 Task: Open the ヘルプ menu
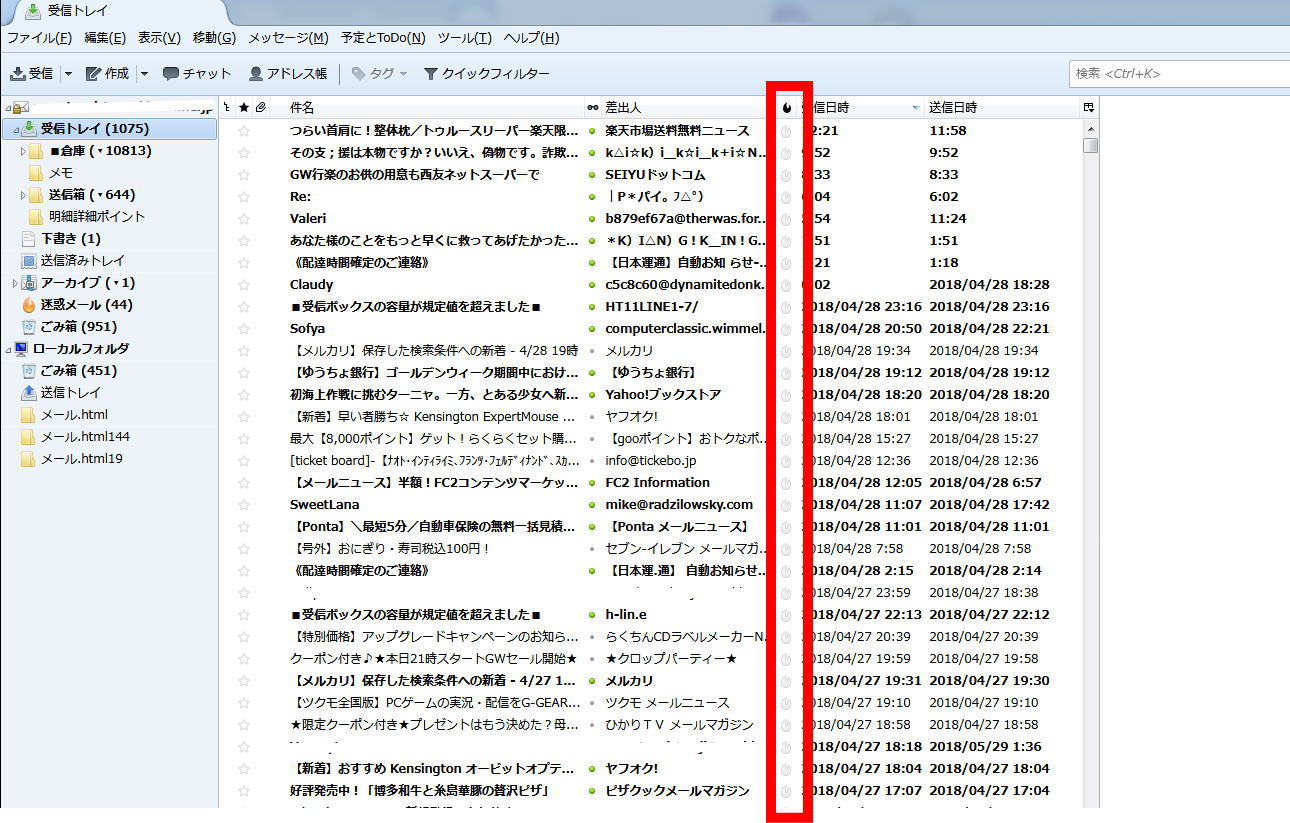[x=531, y=38]
